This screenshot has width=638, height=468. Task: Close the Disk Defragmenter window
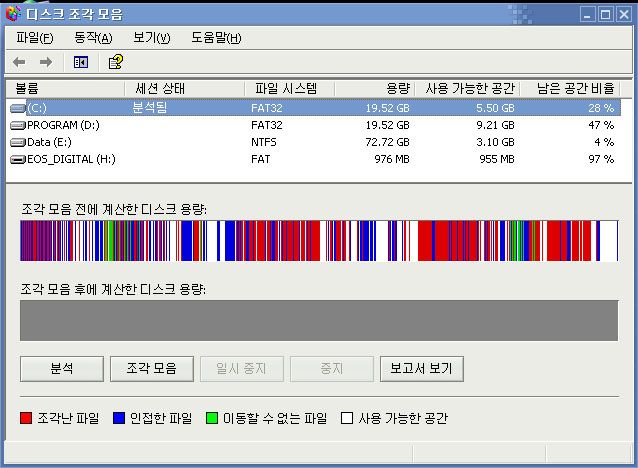pyautogui.click(x=624, y=15)
